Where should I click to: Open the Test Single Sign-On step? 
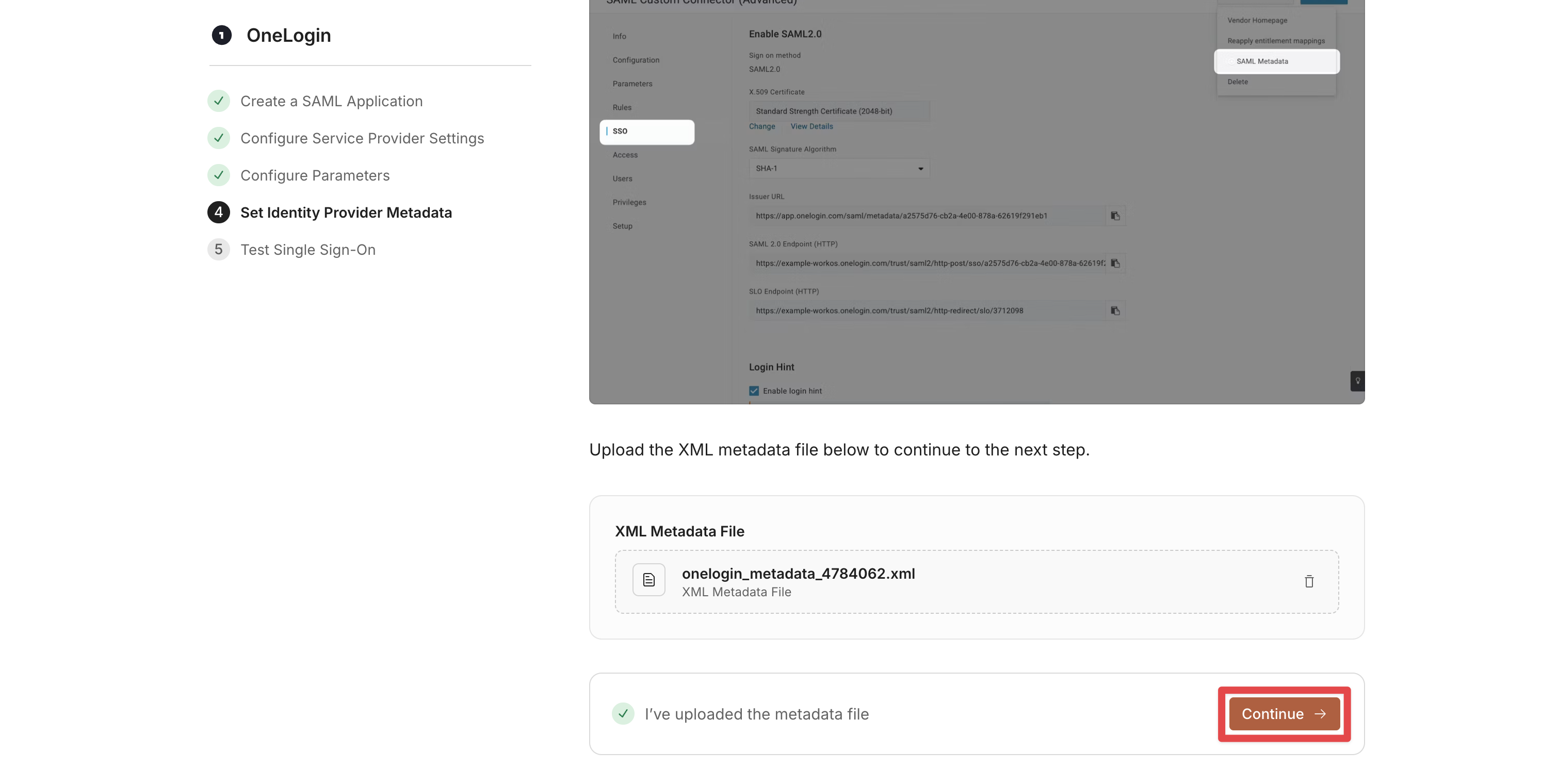[307, 250]
